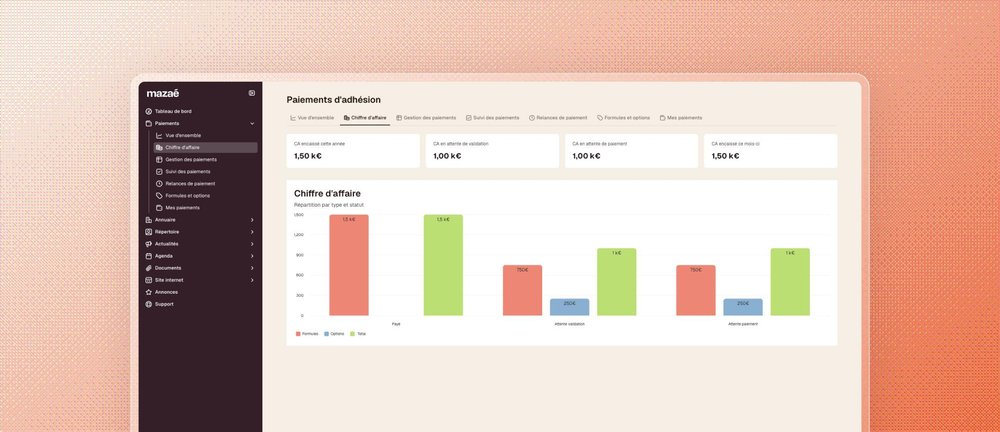Screen dimensions: 1000x432
Task: Click the Payé axis label
Action: coord(396,324)
